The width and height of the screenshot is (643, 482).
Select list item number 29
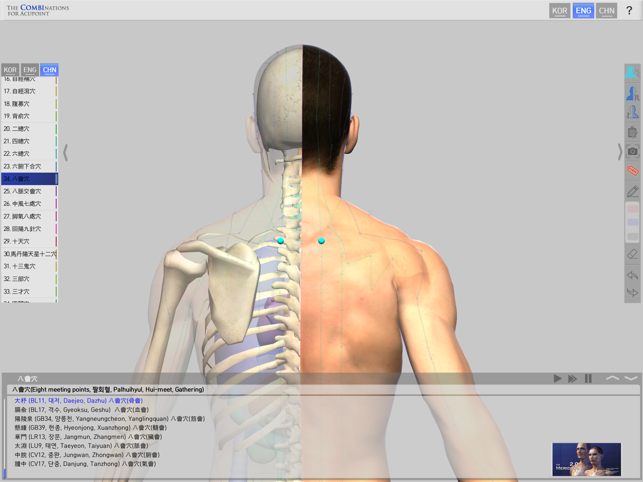point(29,241)
